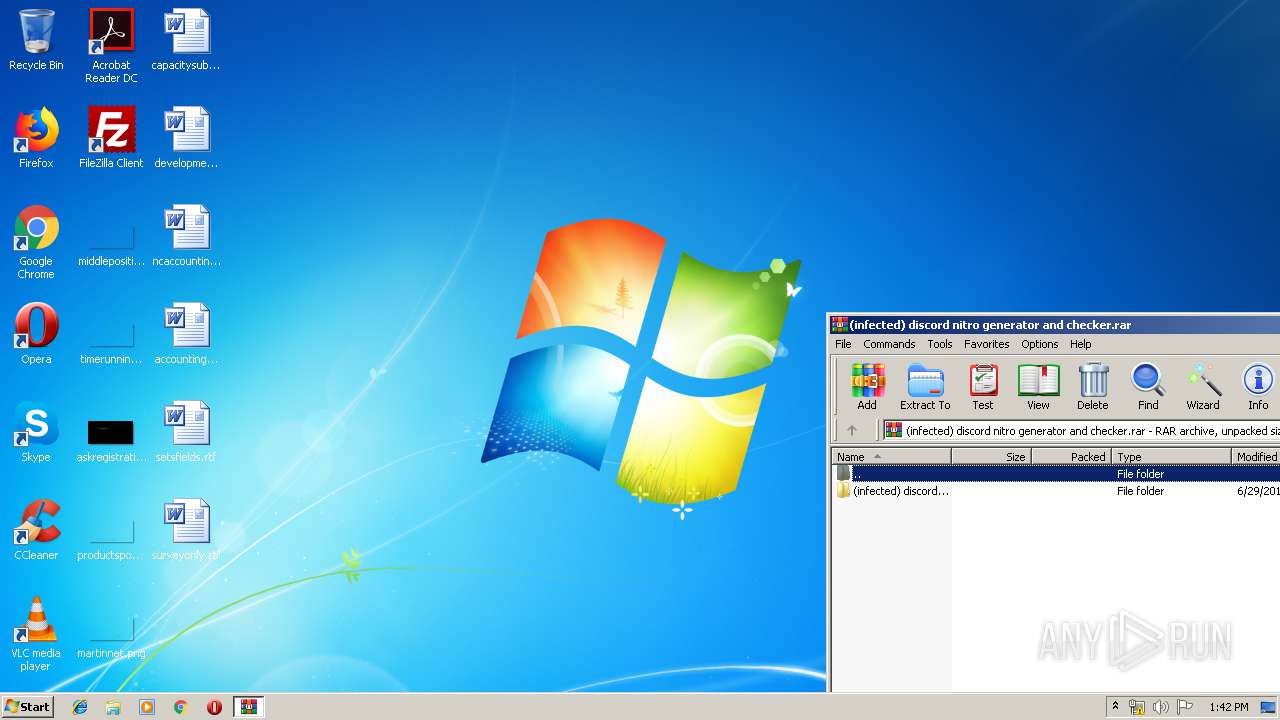
Task: Open the Favorites menu
Action: click(987, 344)
